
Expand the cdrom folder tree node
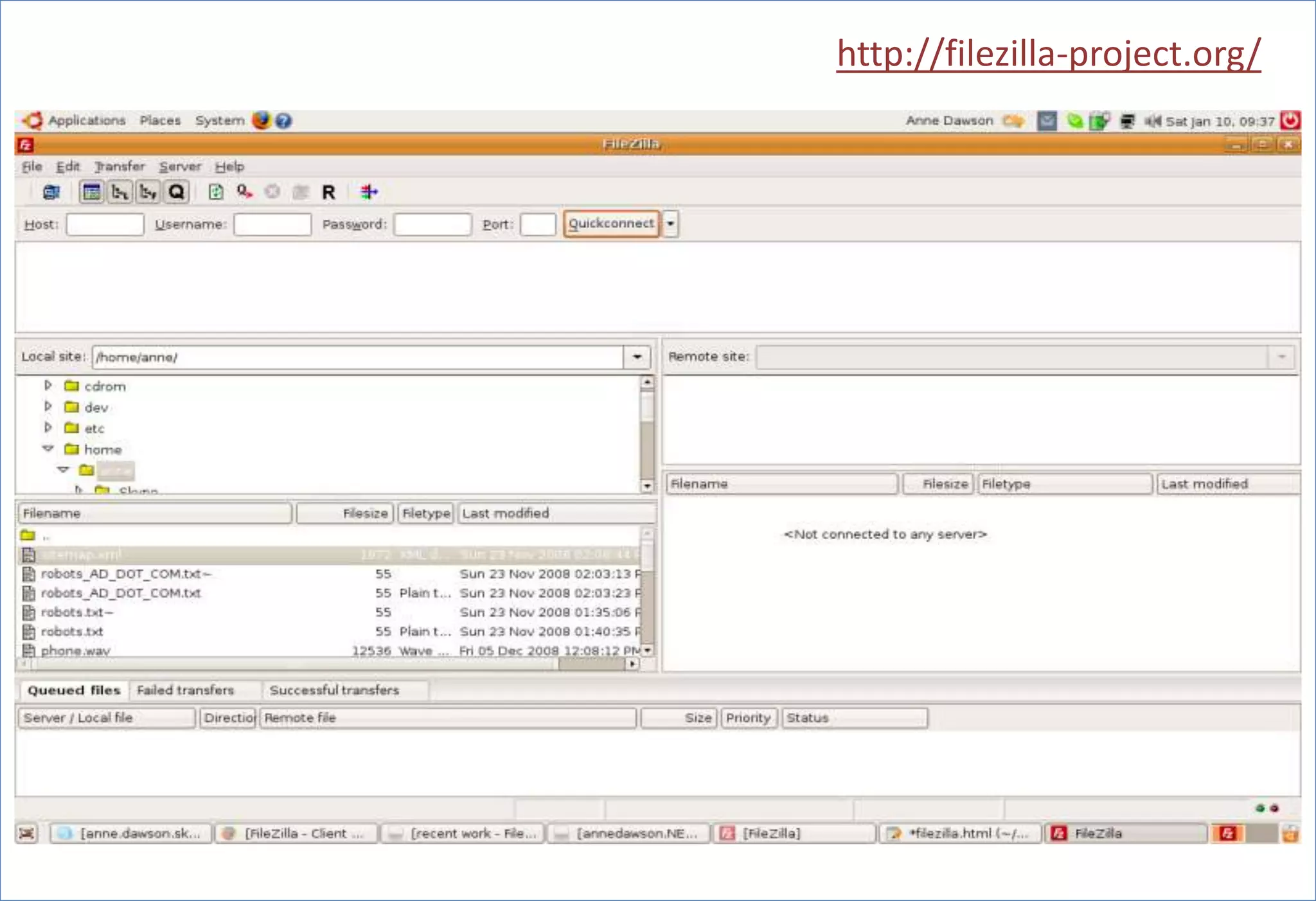[x=48, y=386]
